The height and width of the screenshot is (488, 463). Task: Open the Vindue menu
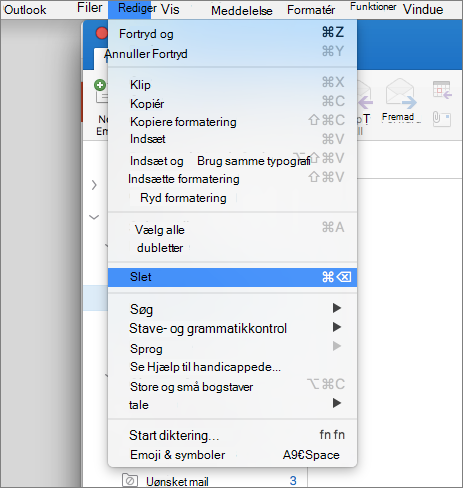tap(423, 9)
